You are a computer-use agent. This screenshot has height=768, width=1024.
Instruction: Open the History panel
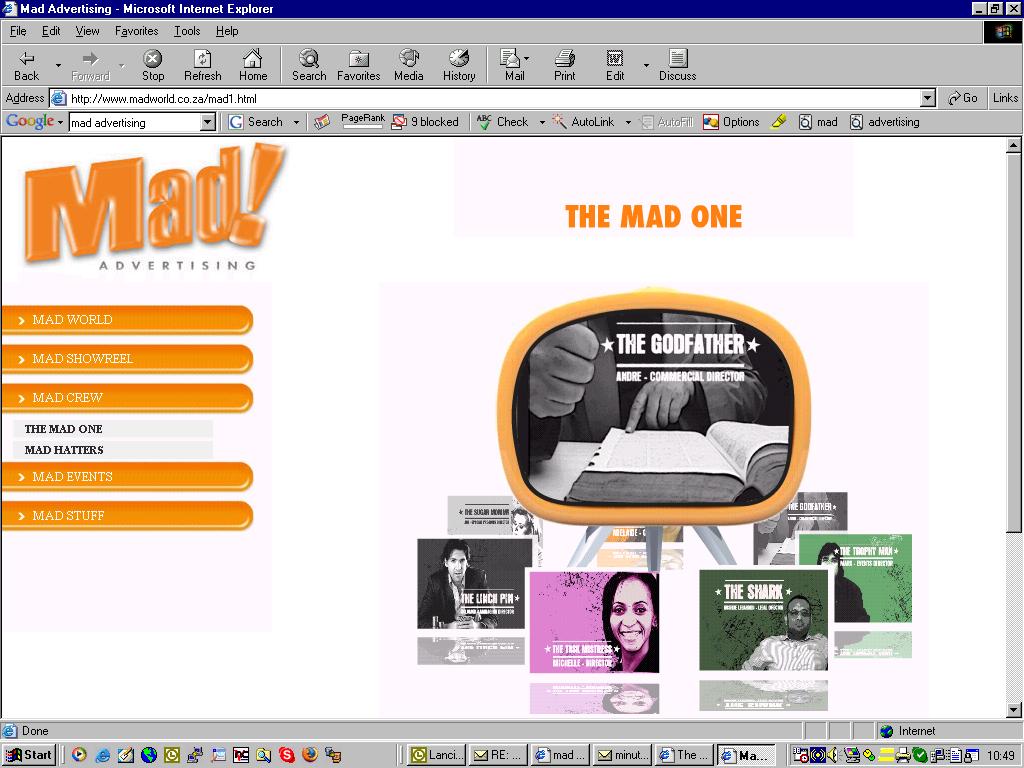coord(459,65)
